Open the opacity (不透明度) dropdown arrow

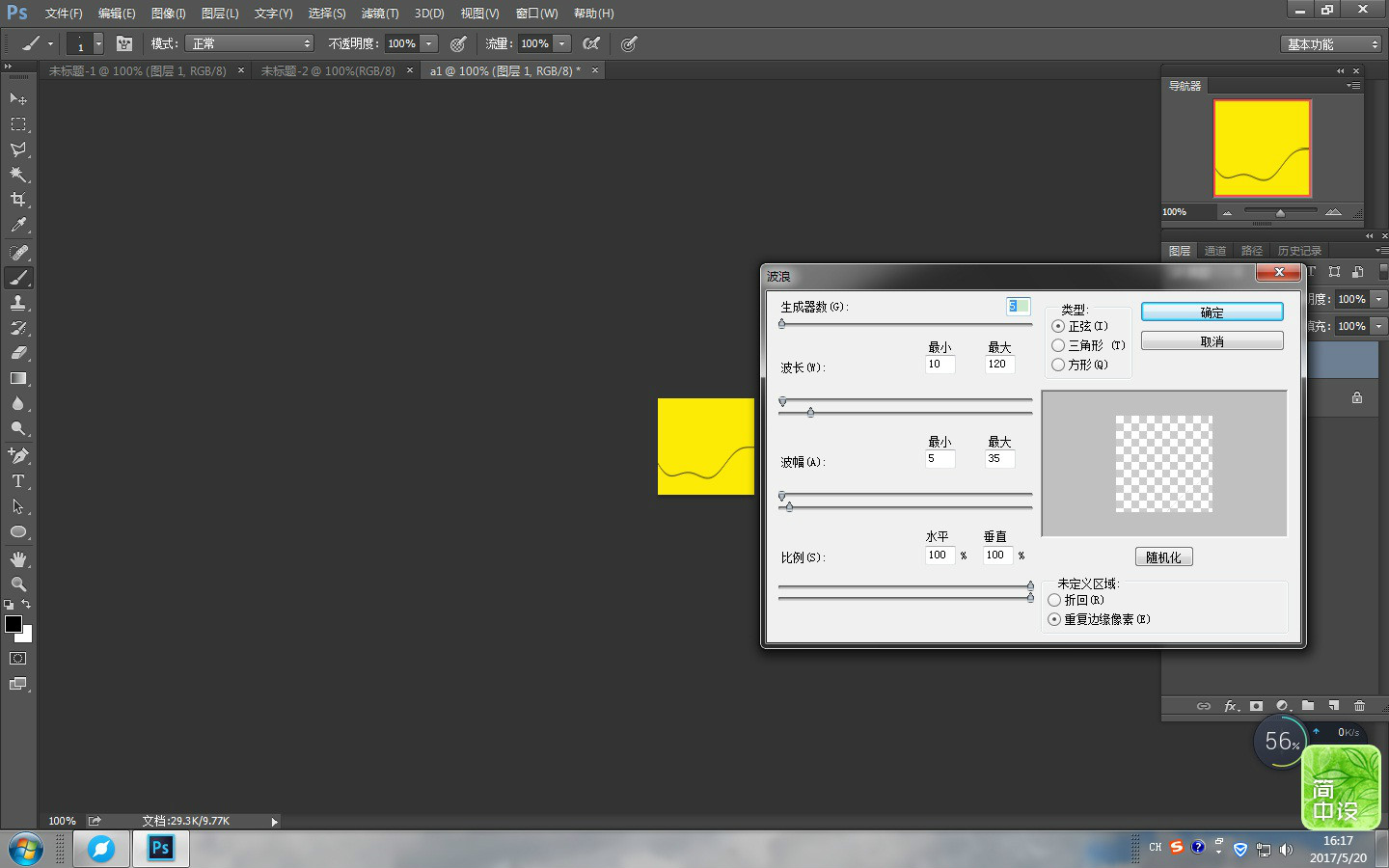coord(428,43)
